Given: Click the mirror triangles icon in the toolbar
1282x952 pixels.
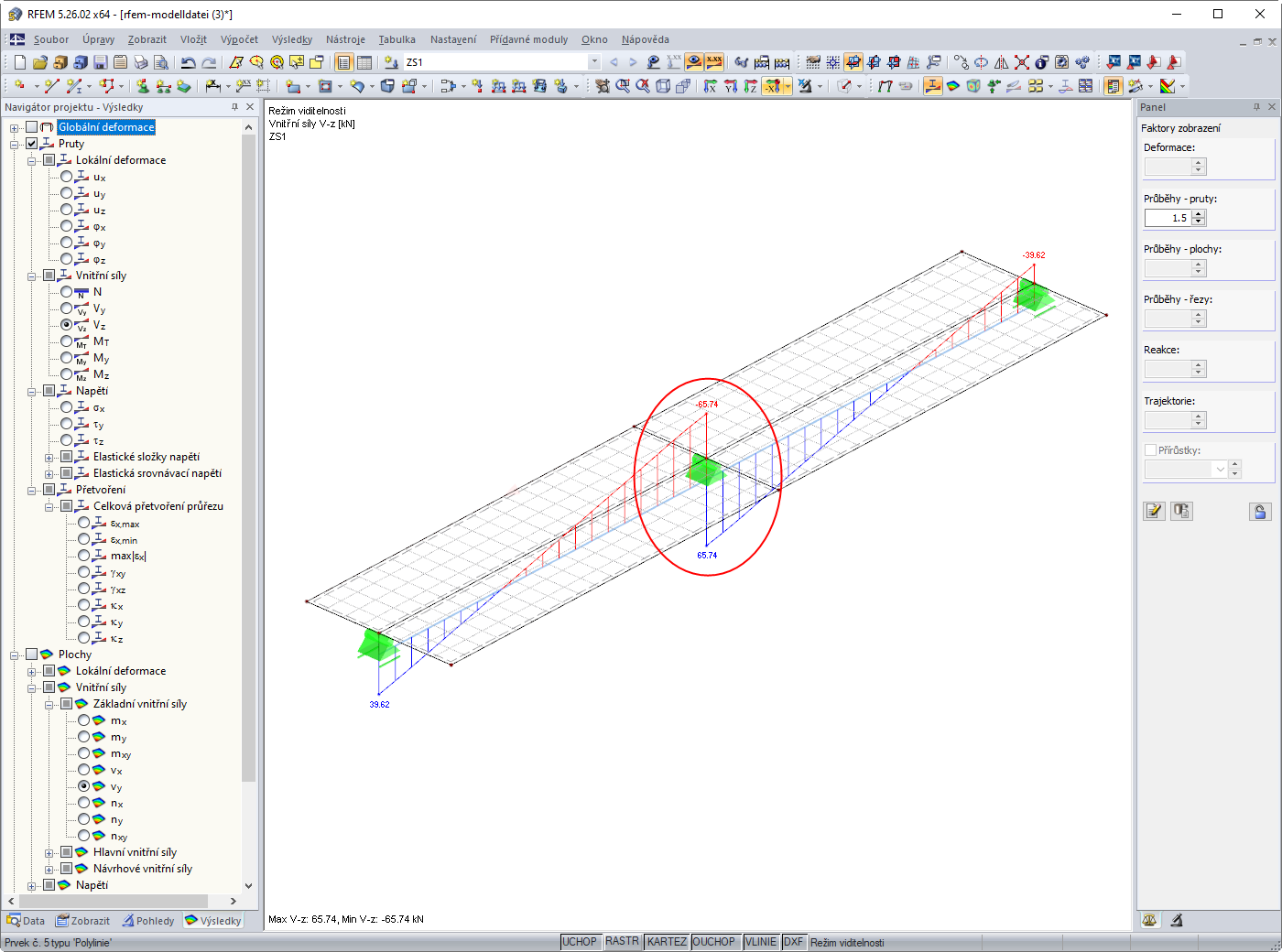Looking at the screenshot, I should click(x=1002, y=62).
